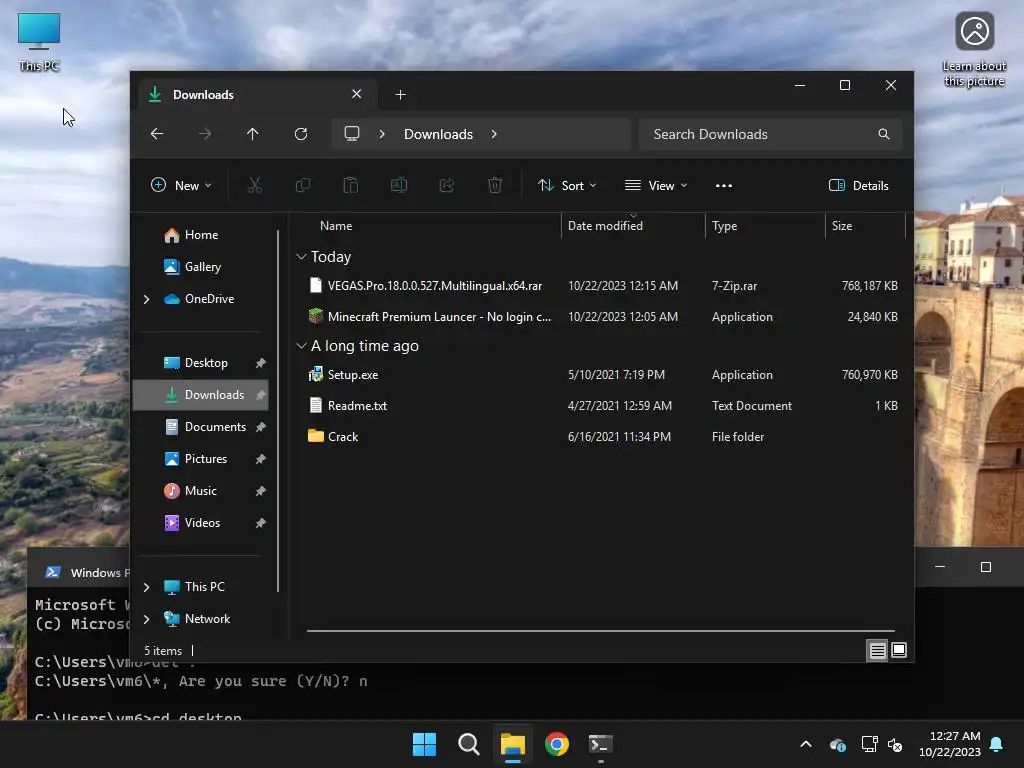
Task: Click the horizontal scrollbar in file list
Action: tap(601, 631)
